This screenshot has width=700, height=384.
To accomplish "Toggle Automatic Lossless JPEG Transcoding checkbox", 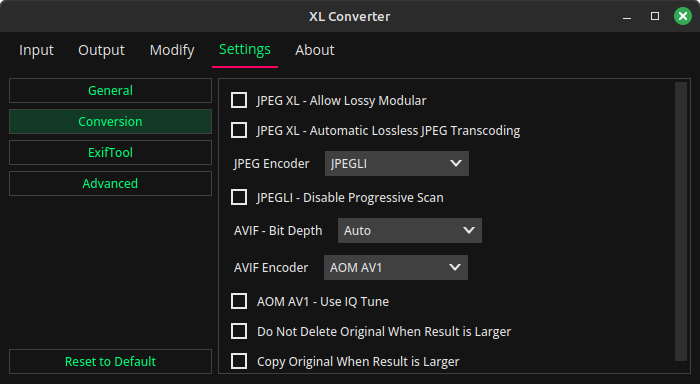I will tap(239, 130).
